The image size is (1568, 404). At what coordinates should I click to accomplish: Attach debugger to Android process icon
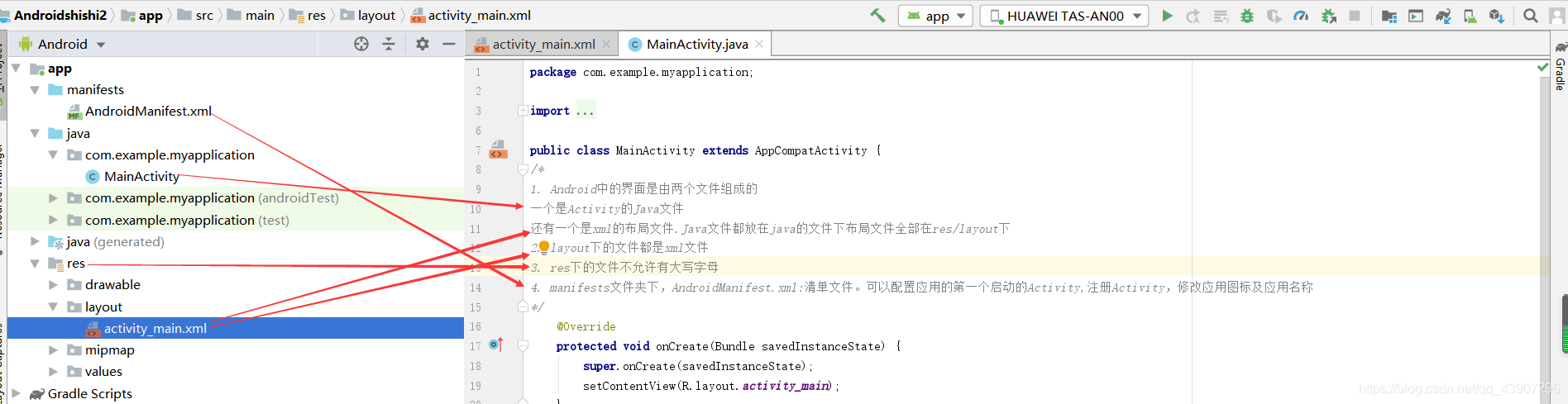coord(1329,16)
